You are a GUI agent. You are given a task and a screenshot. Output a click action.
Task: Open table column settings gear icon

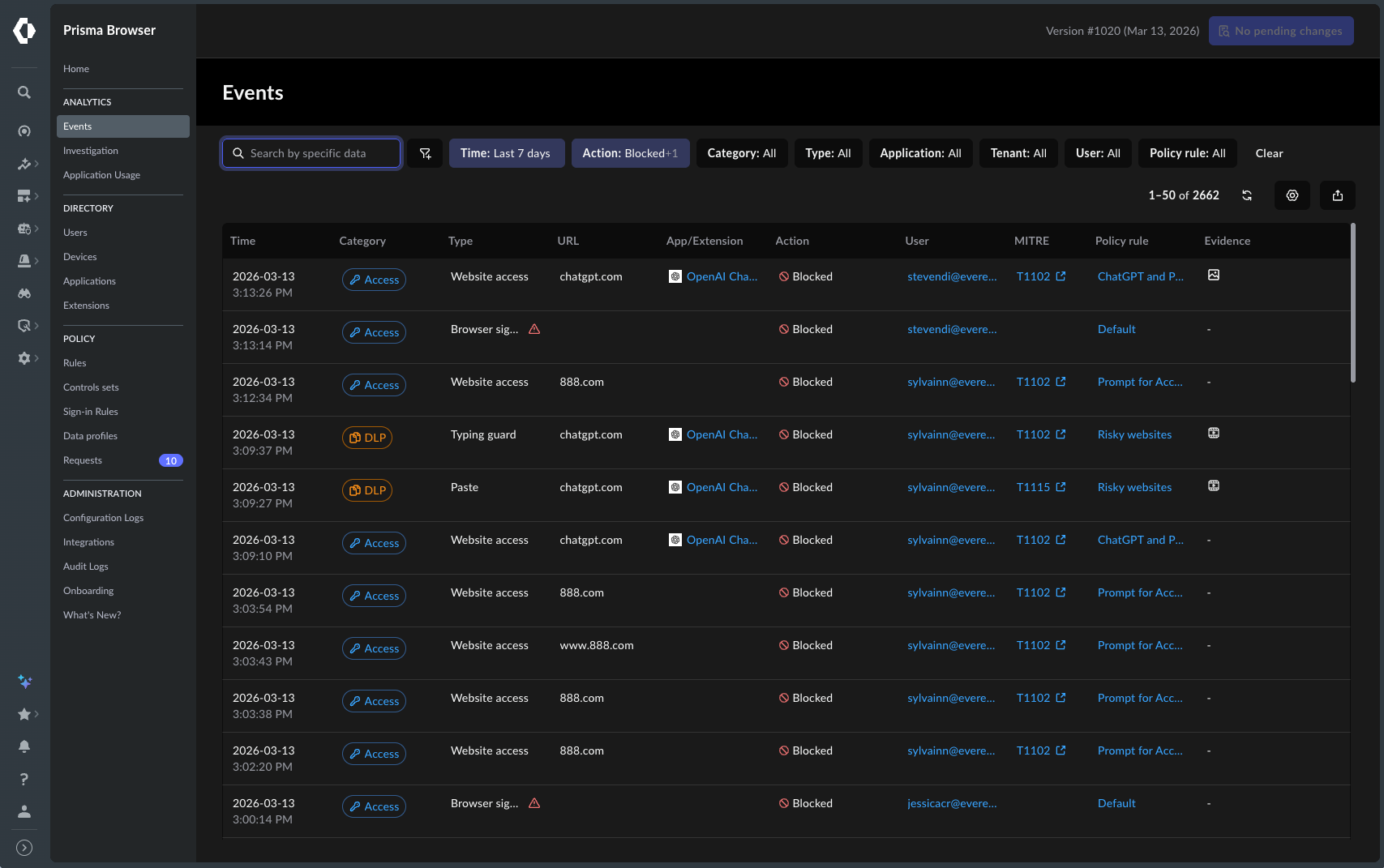pos(1292,195)
